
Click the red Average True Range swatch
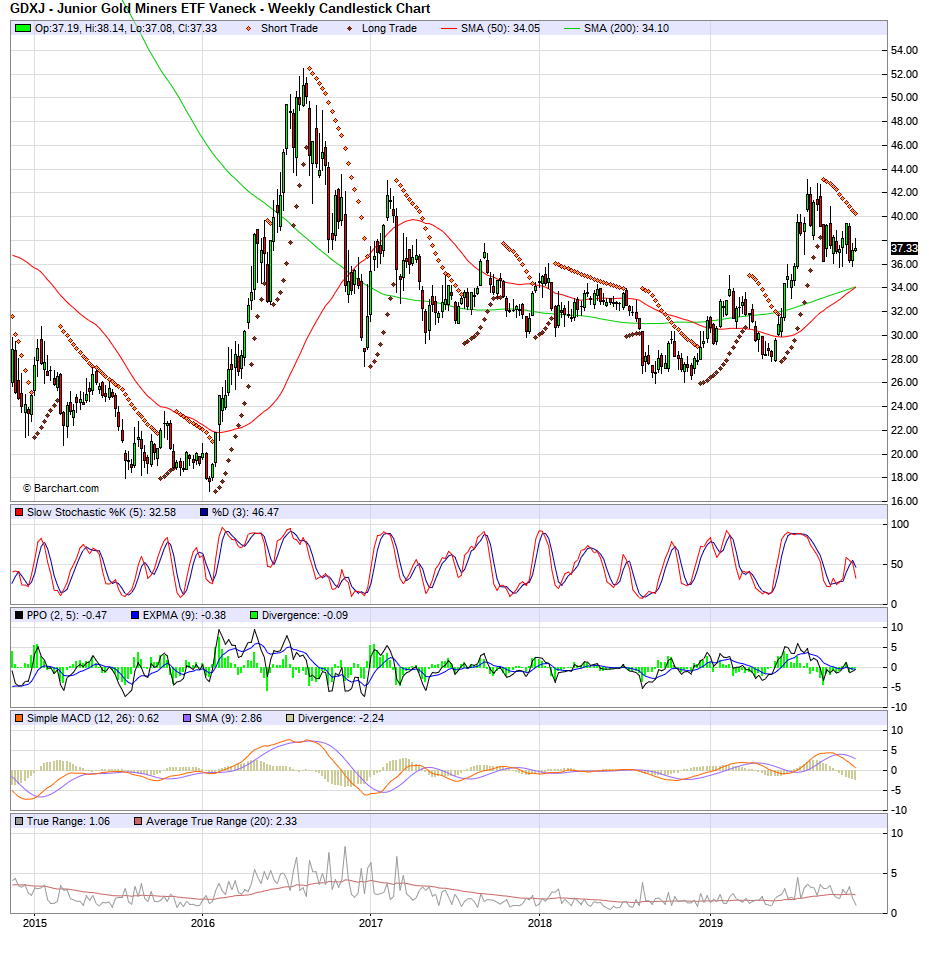[138, 821]
